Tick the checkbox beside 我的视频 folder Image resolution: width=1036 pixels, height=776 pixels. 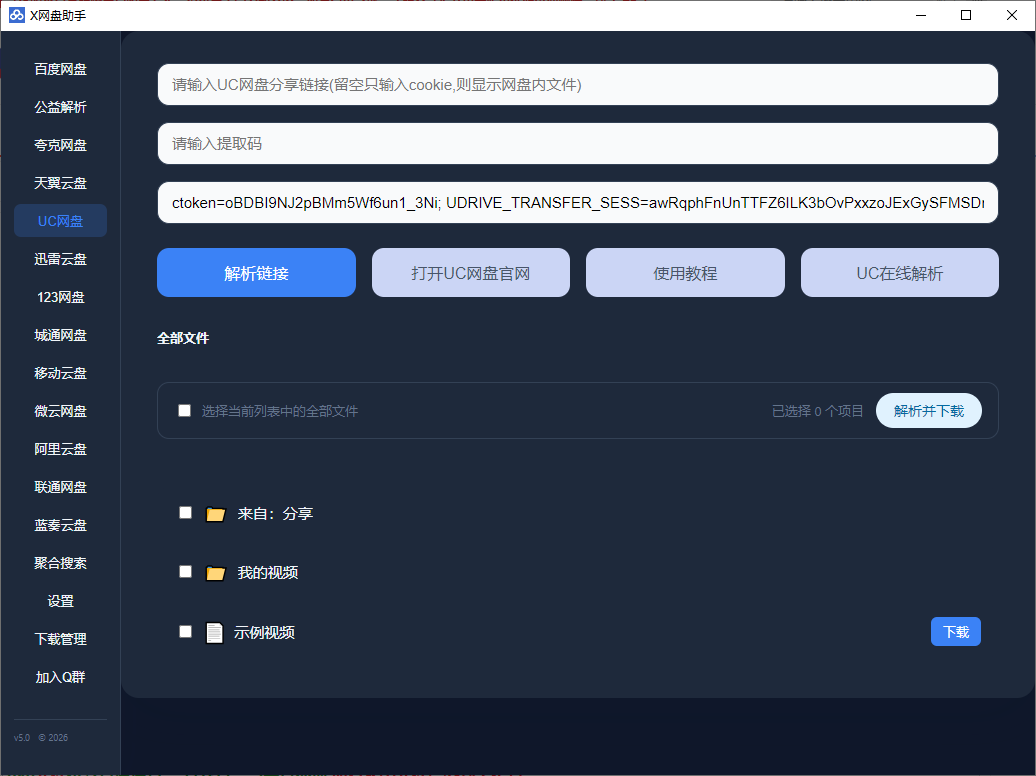click(x=185, y=572)
